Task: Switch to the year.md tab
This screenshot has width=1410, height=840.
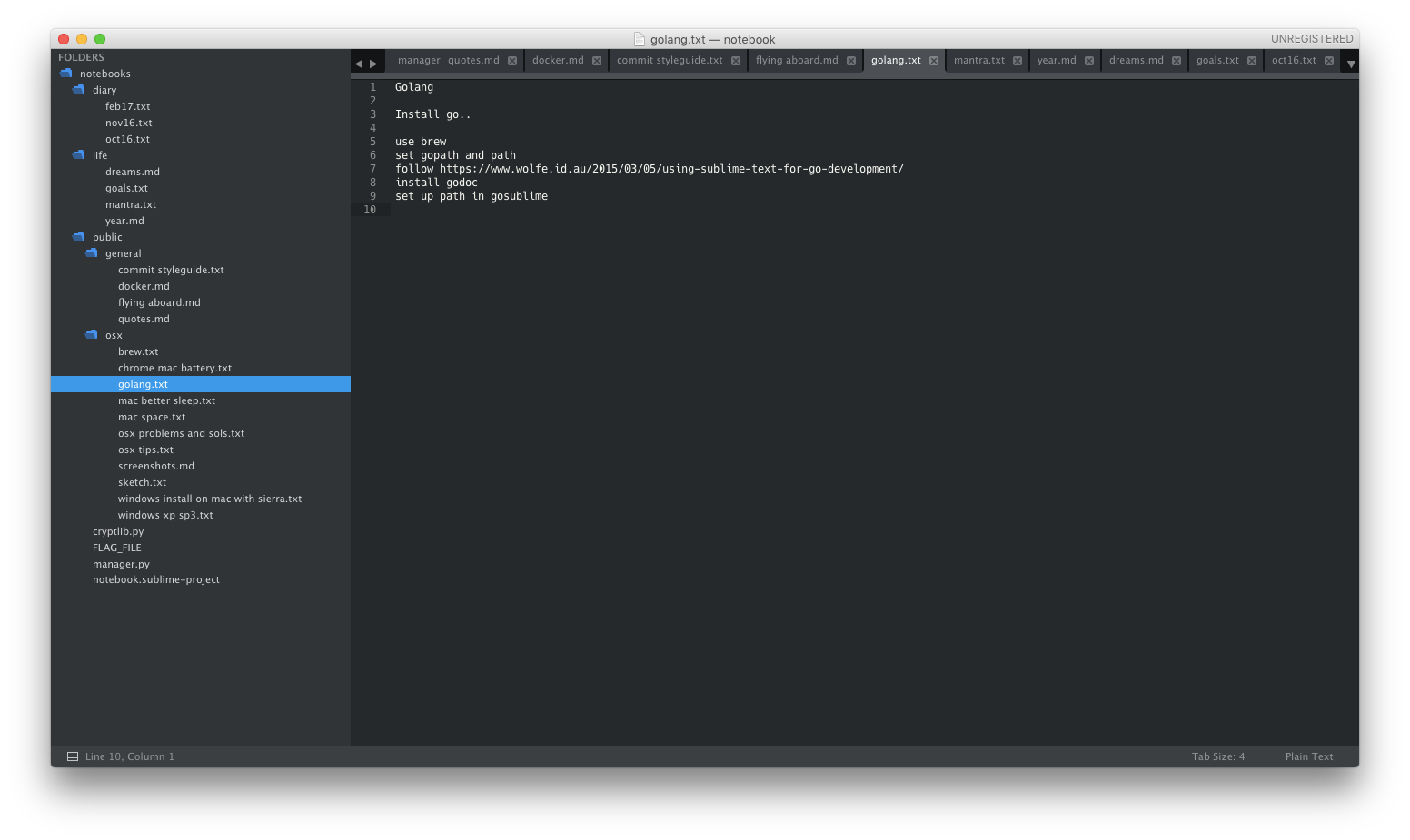Action: (1057, 61)
